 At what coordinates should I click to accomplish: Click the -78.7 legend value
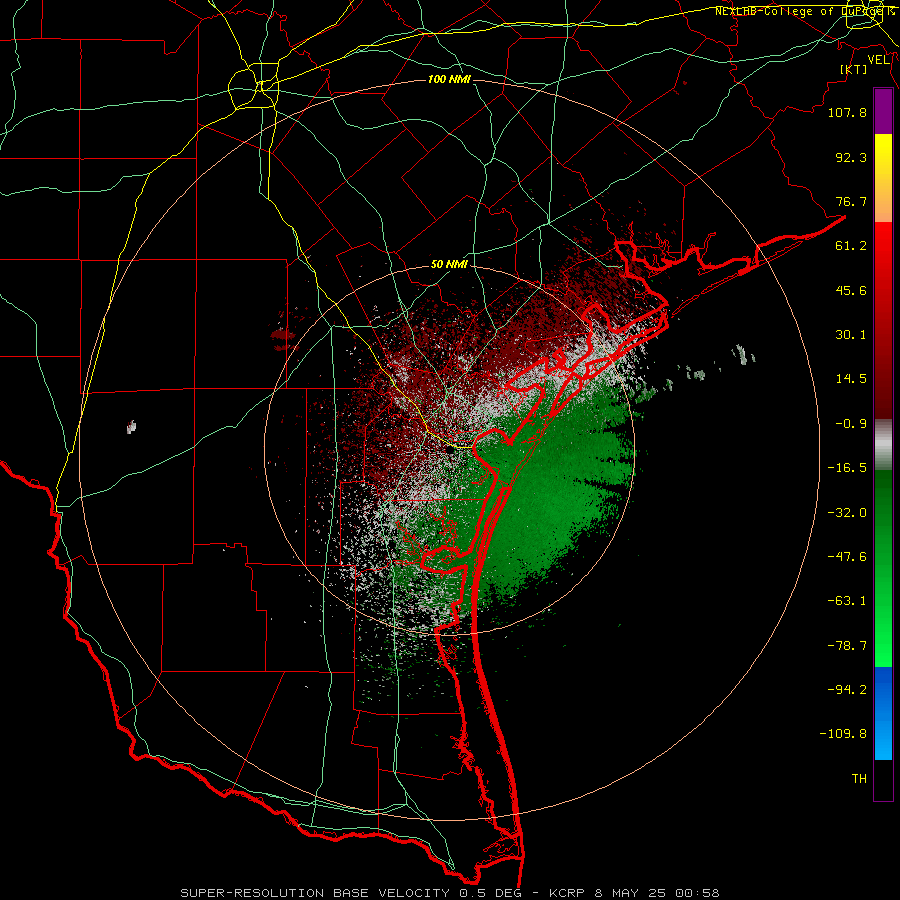pos(847,646)
